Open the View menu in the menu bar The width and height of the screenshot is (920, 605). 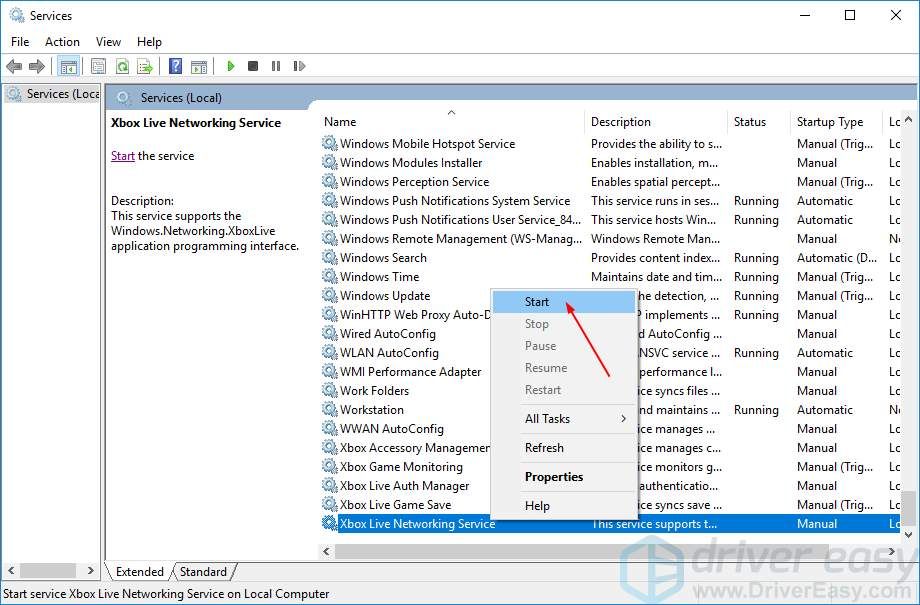click(x=108, y=42)
